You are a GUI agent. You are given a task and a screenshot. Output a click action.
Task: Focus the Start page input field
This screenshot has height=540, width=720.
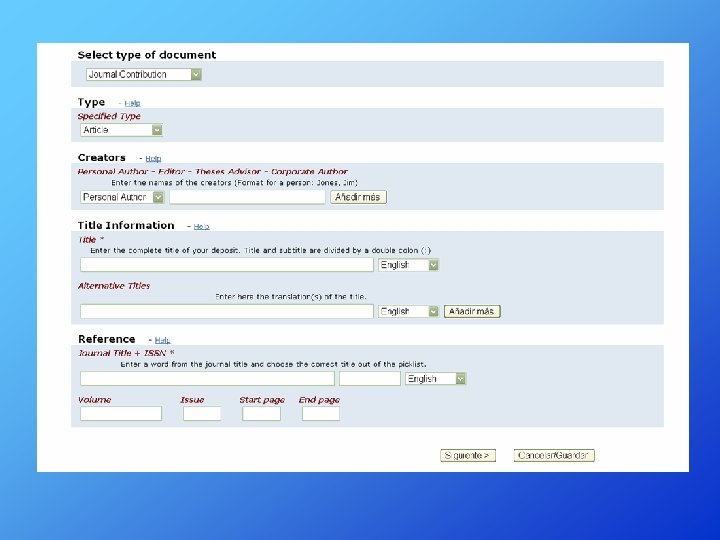[261, 413]
